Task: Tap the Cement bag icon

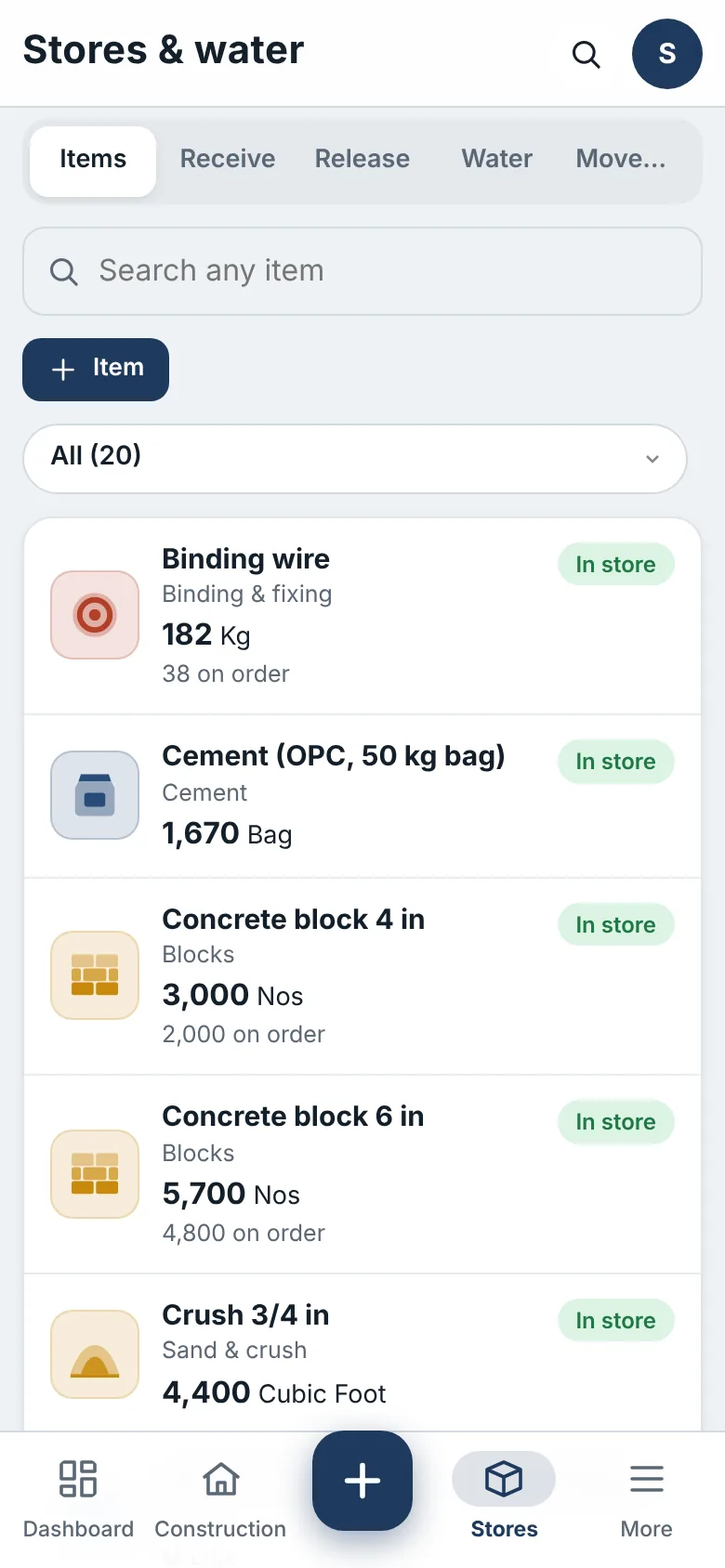Action: (x=95, y=795)
